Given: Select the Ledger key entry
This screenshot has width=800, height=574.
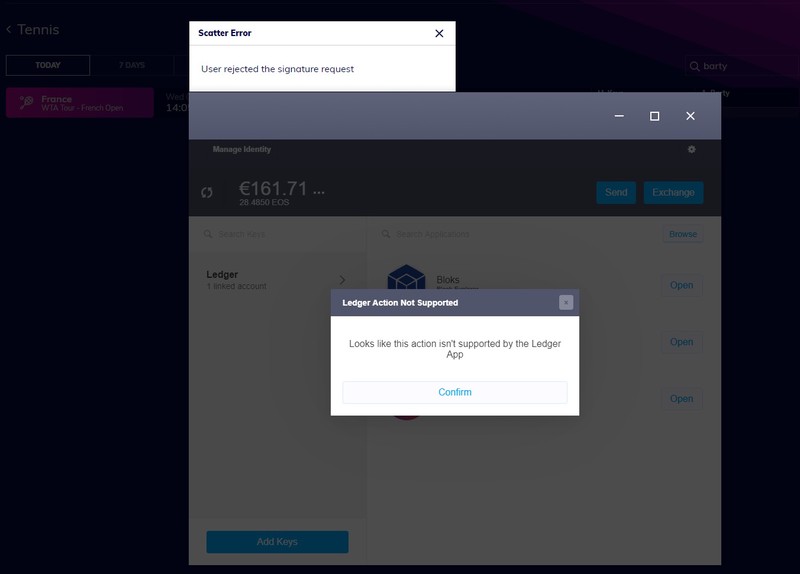Looking at the screenshot, I should tap(278, 280).
